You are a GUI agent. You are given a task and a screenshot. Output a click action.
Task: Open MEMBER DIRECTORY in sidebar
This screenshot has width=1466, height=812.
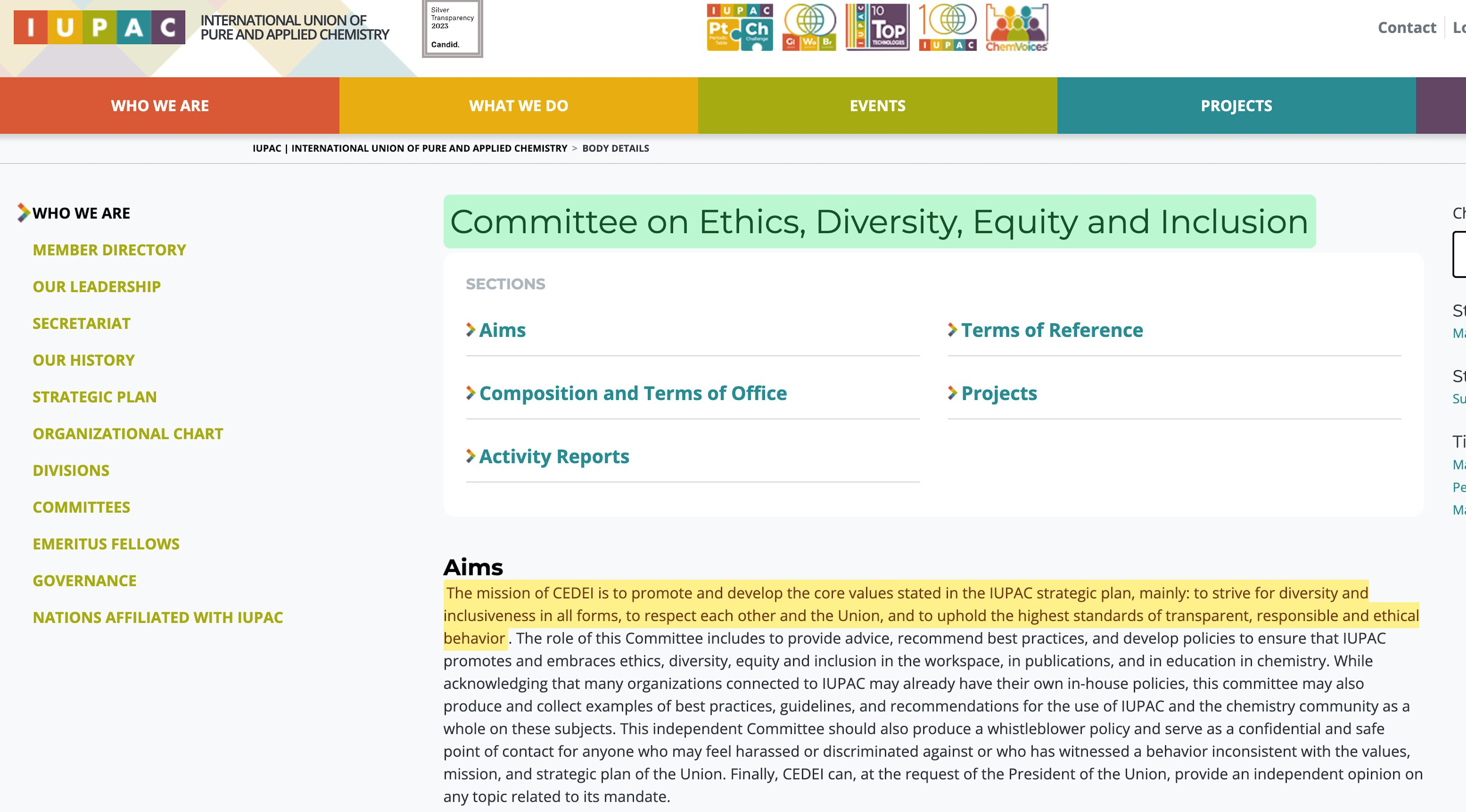(109, 250)
